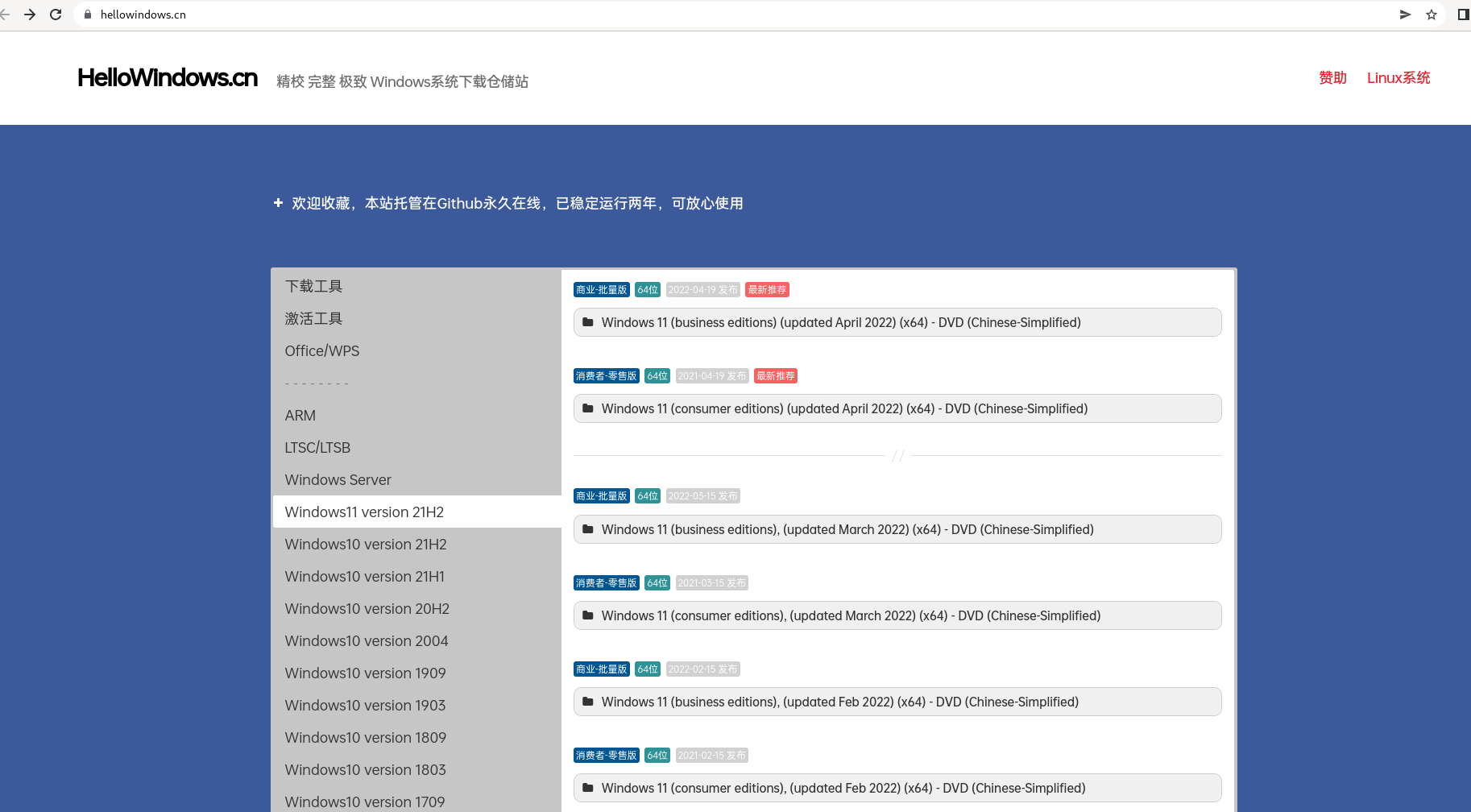Expand Windows 11 consumer editions April 2022 entry
Image resolution: width=1471 pixels, height=812 pixels.
[897, 408]
